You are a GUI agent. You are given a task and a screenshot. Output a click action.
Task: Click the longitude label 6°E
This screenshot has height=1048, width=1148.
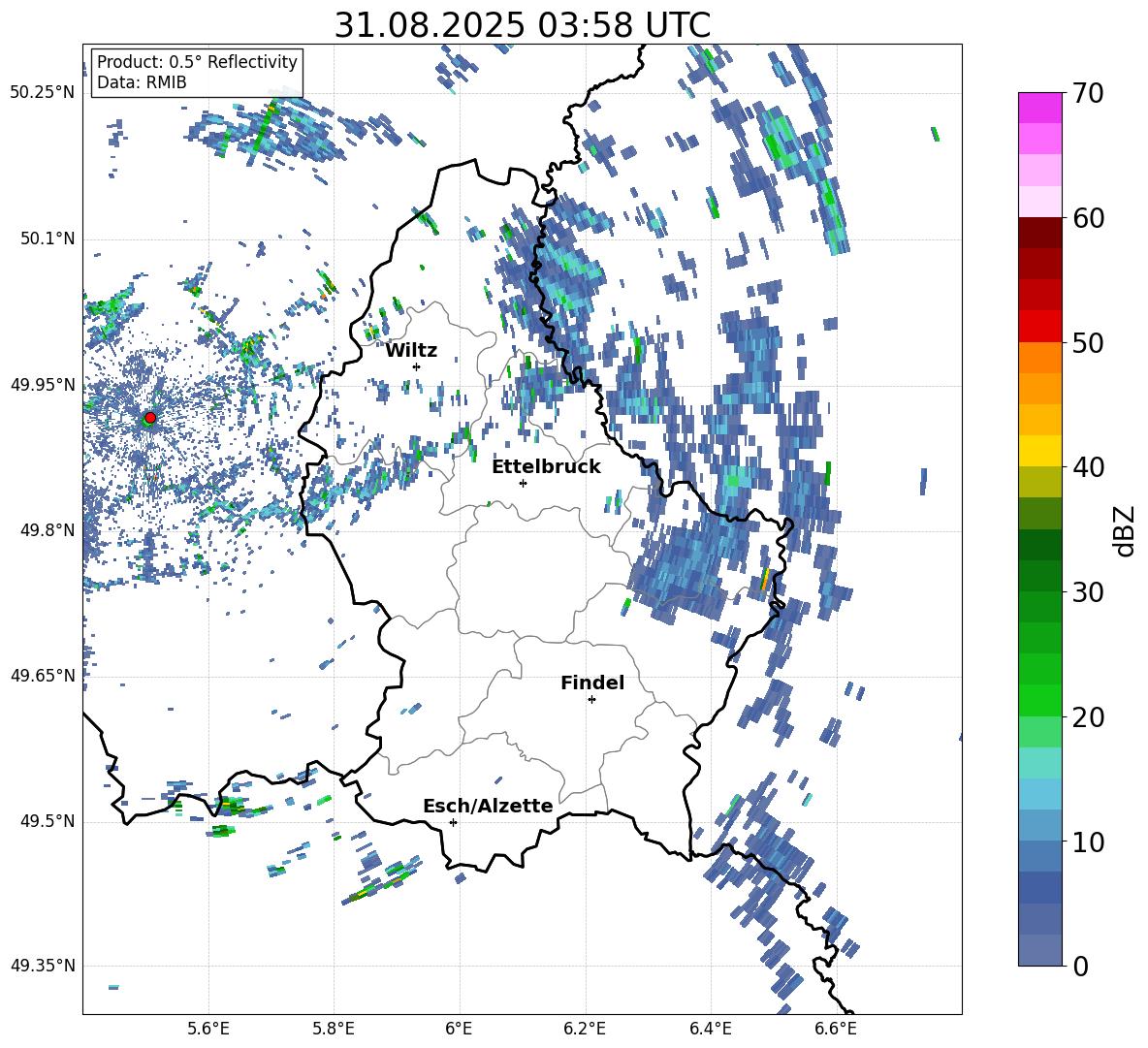[459, 1029]
